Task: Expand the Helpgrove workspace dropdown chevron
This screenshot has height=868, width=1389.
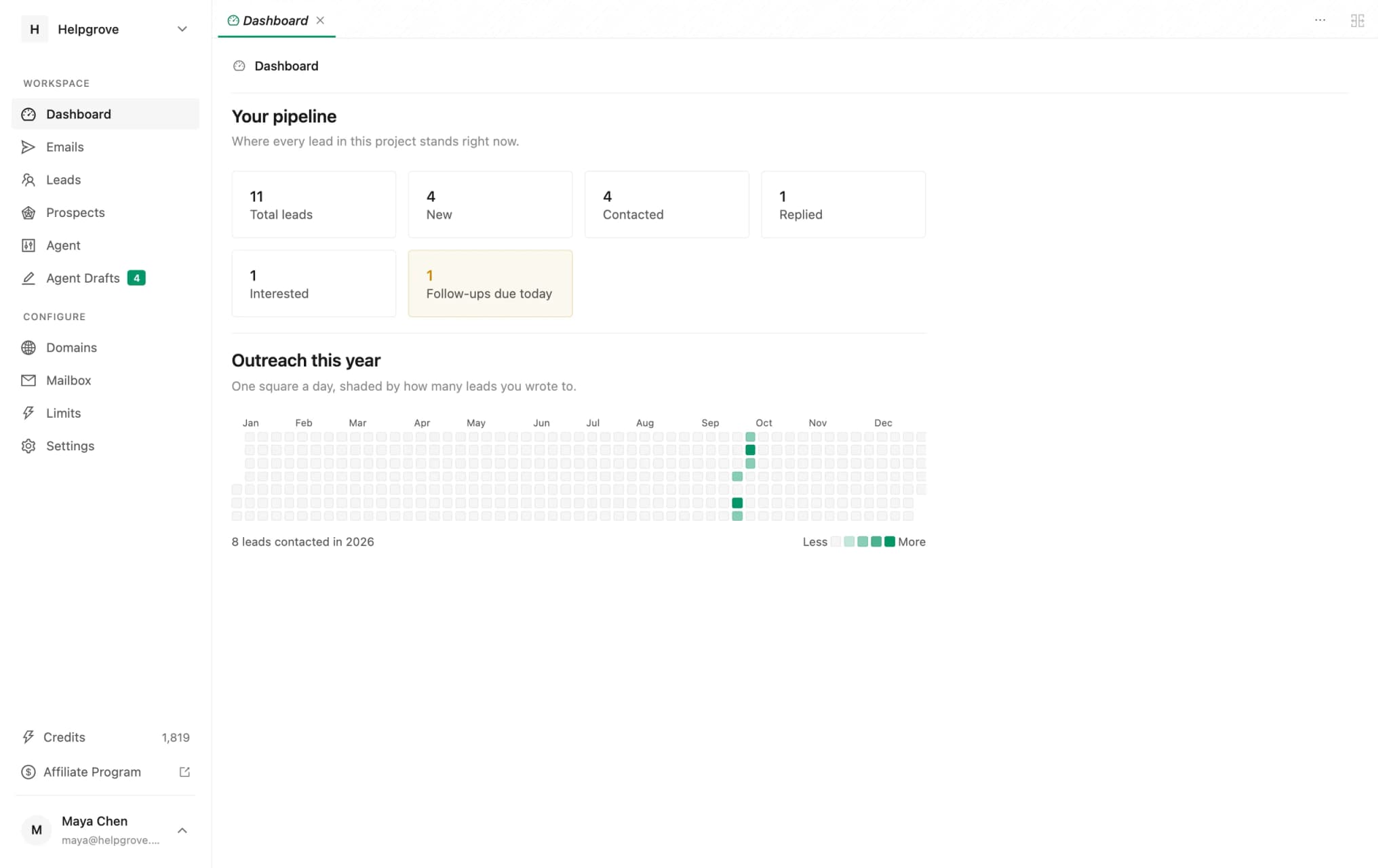Action: (182, 29)
